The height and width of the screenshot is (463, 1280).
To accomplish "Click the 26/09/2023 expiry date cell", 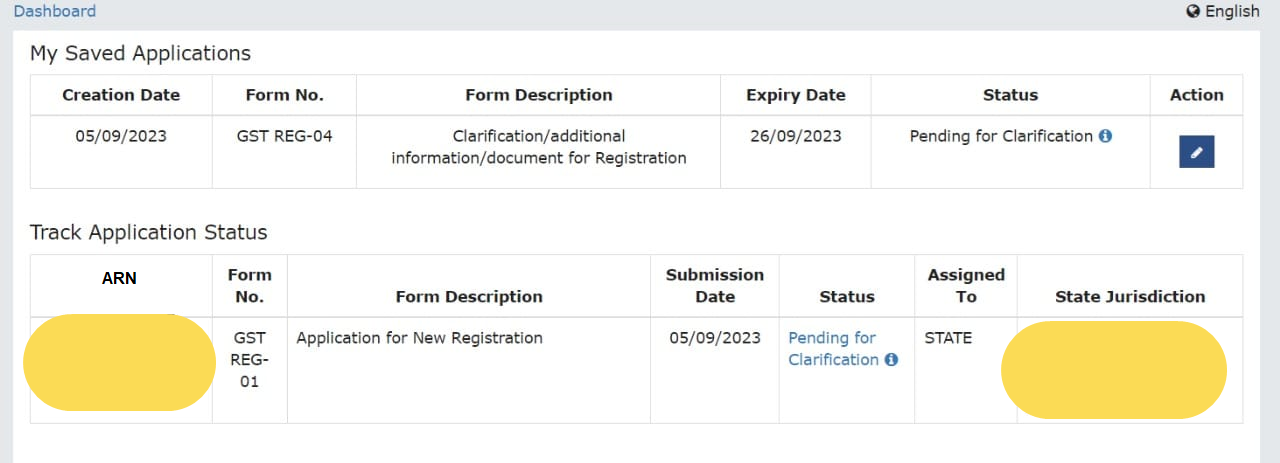I will pos(795,136).
